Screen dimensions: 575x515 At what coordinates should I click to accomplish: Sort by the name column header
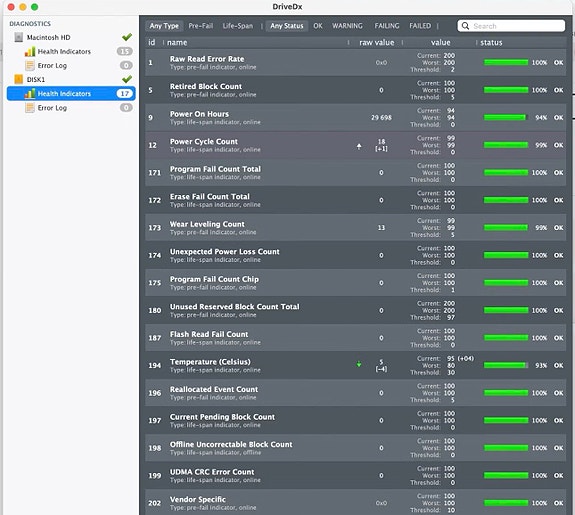click(177, 43)
